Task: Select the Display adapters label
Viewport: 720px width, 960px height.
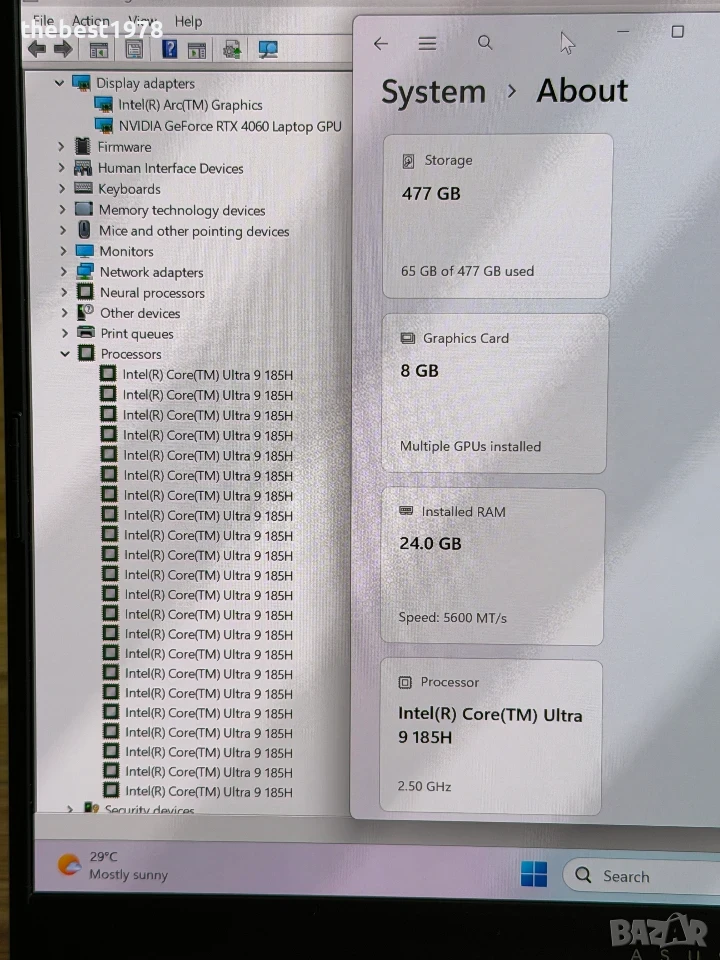Action: 145,83
